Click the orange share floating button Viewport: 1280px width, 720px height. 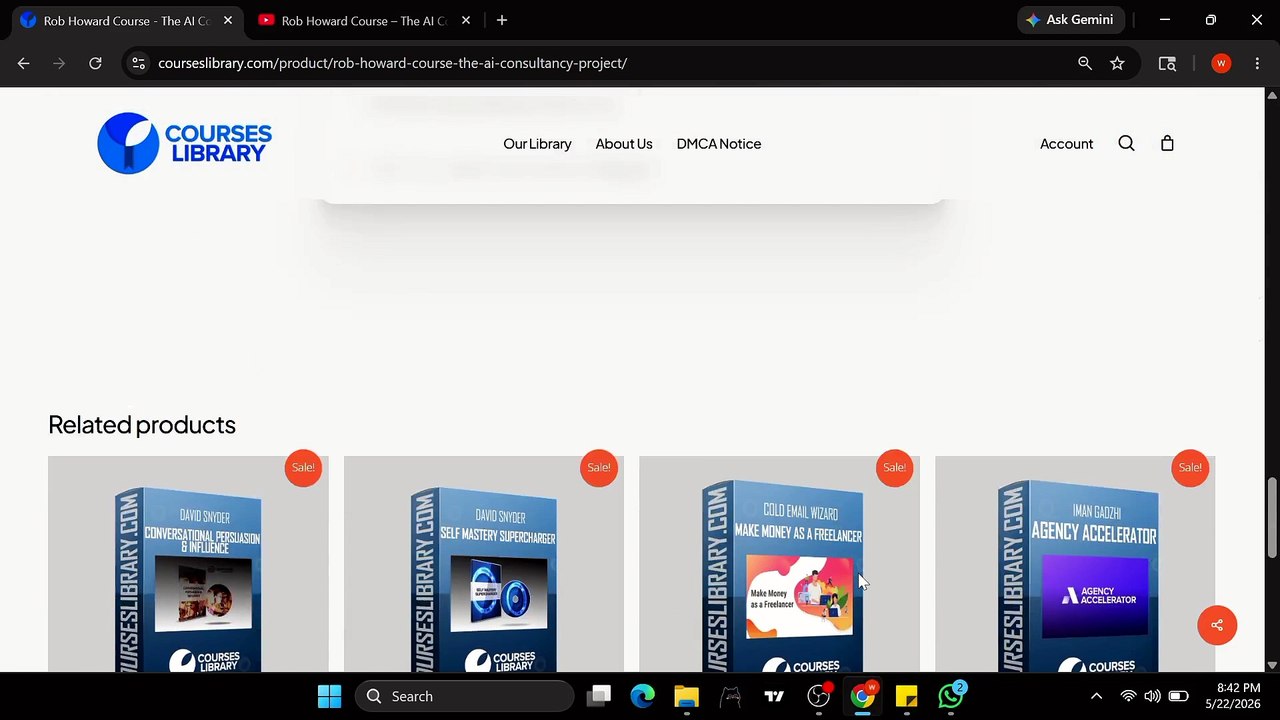[1217, 625]
